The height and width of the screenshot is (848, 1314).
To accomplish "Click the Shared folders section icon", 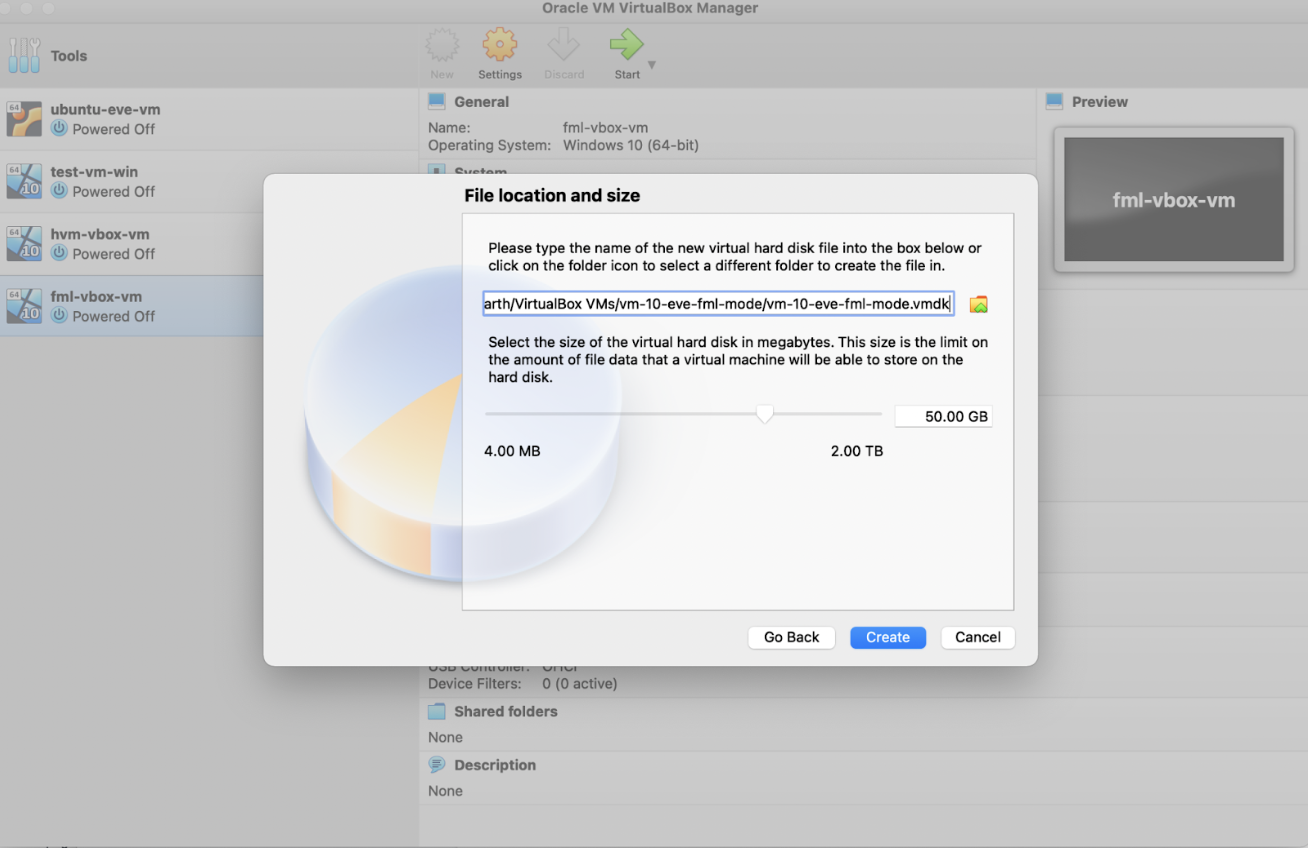I will 436,711.
